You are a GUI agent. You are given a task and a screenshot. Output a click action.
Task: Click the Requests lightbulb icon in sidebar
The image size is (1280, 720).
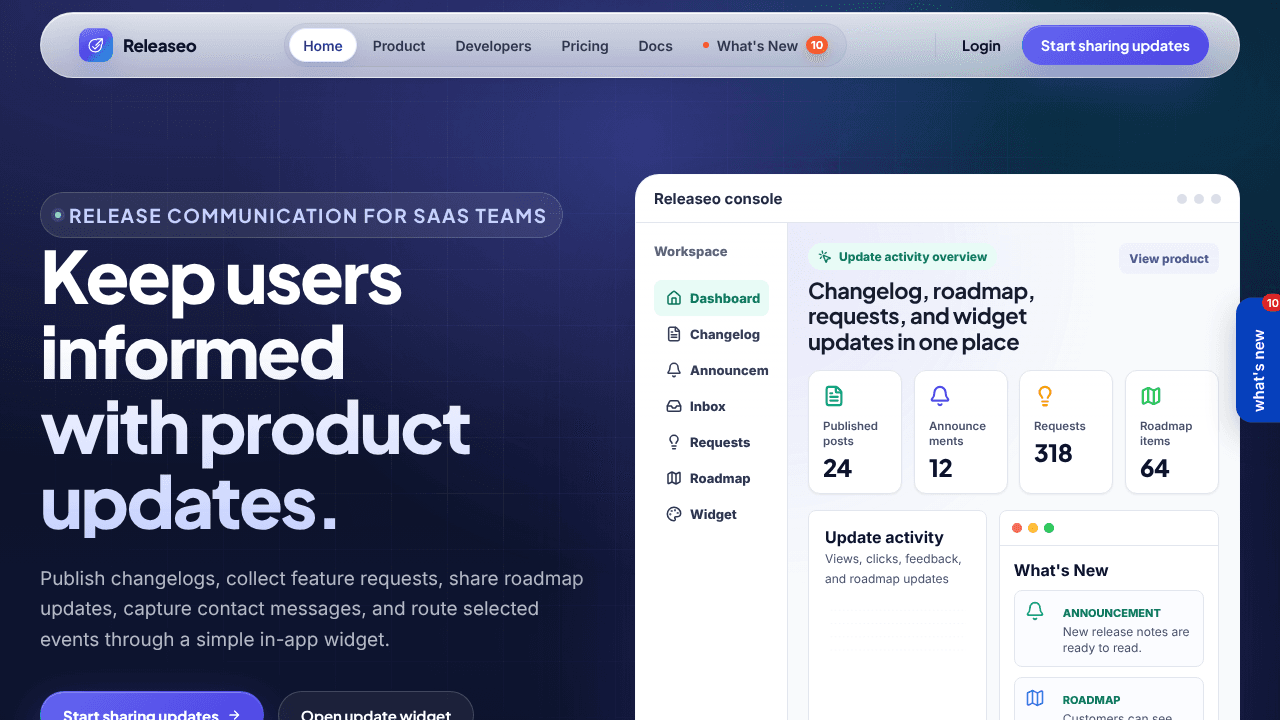674,442
